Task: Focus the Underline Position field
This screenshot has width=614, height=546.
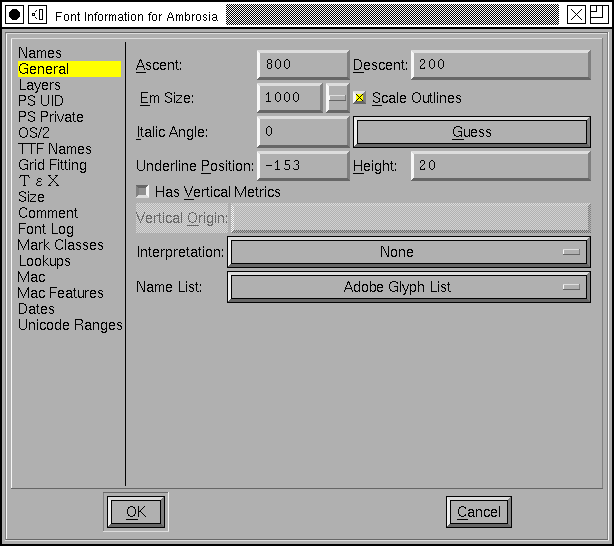Action: (302, 166)
